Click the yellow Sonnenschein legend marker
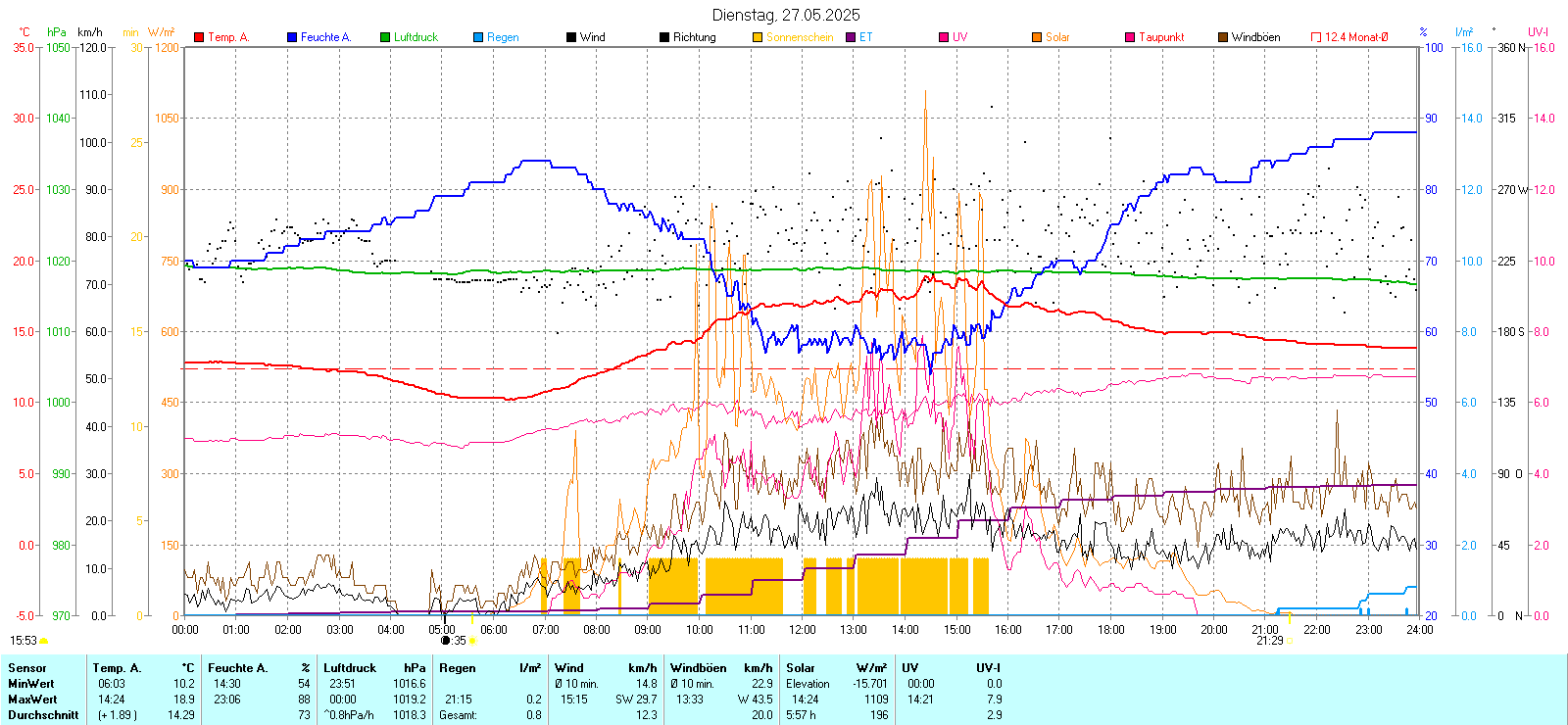This screenshot has width=1568, height=725. tap(758, 37)
